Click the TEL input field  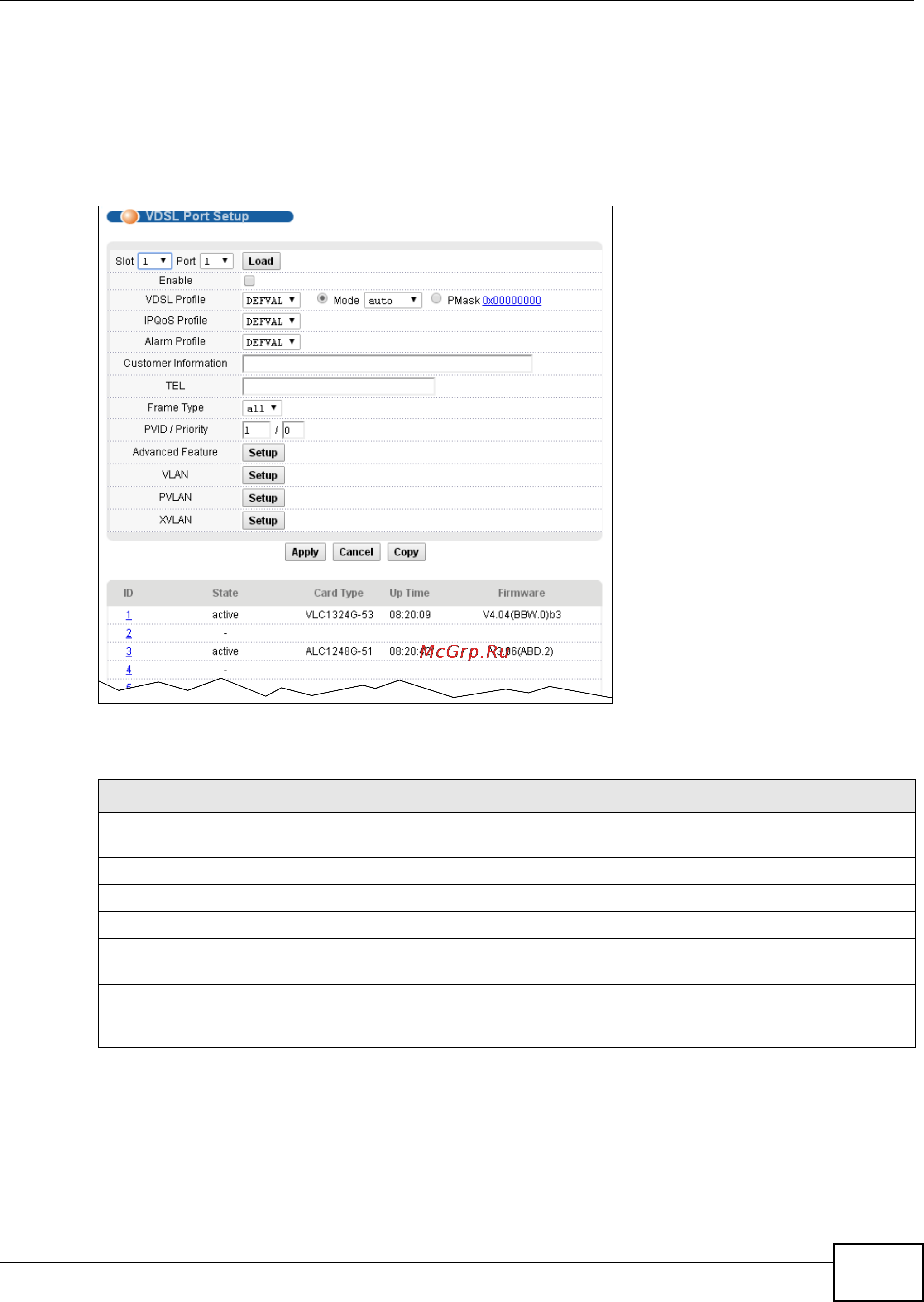339,386
